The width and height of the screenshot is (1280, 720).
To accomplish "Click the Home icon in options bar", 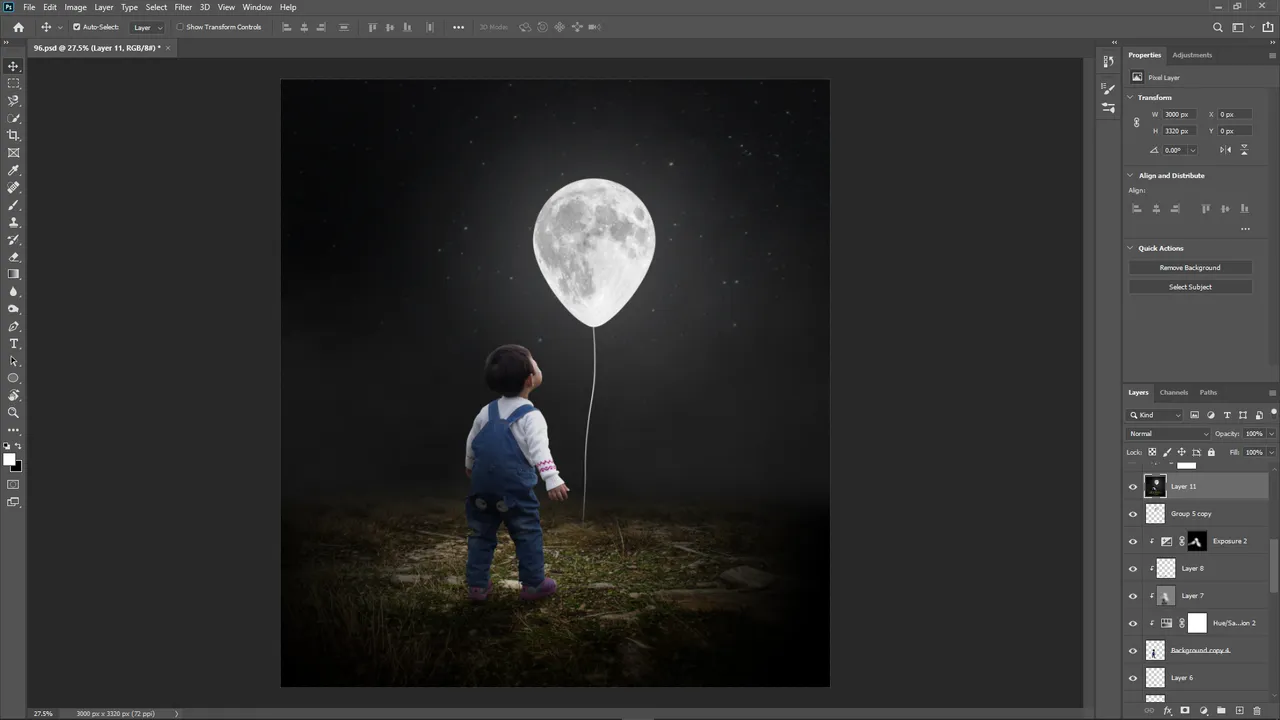I will 18,27.
